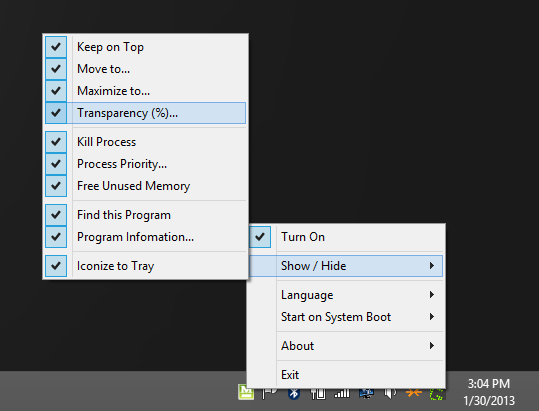Toggle the Kill Process checkmark
This screenshot has width=539, height=411.
(x=56, y=142)
